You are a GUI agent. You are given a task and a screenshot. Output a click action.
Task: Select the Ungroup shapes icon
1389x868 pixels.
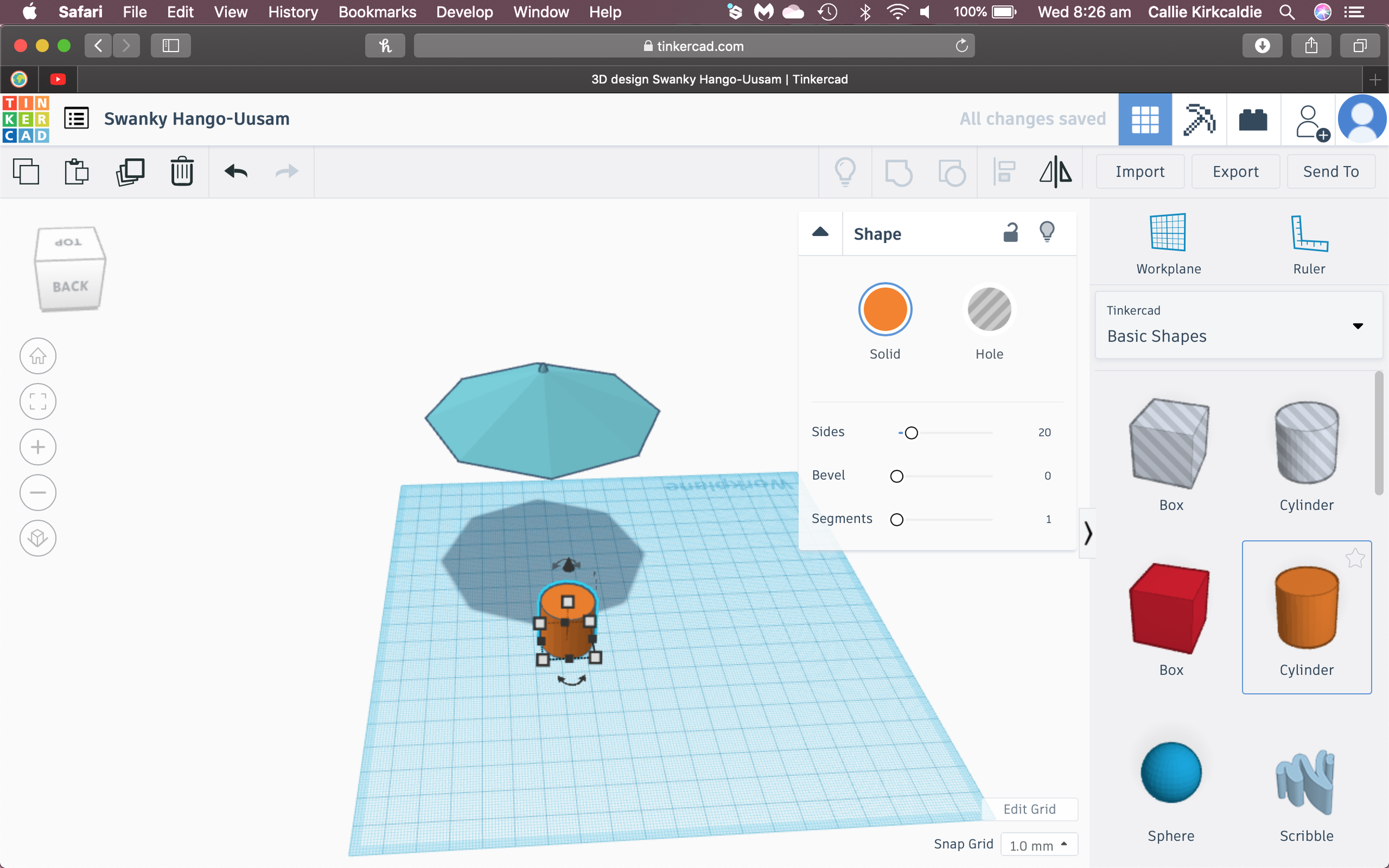pyautogui.click(x=952, y=171)
